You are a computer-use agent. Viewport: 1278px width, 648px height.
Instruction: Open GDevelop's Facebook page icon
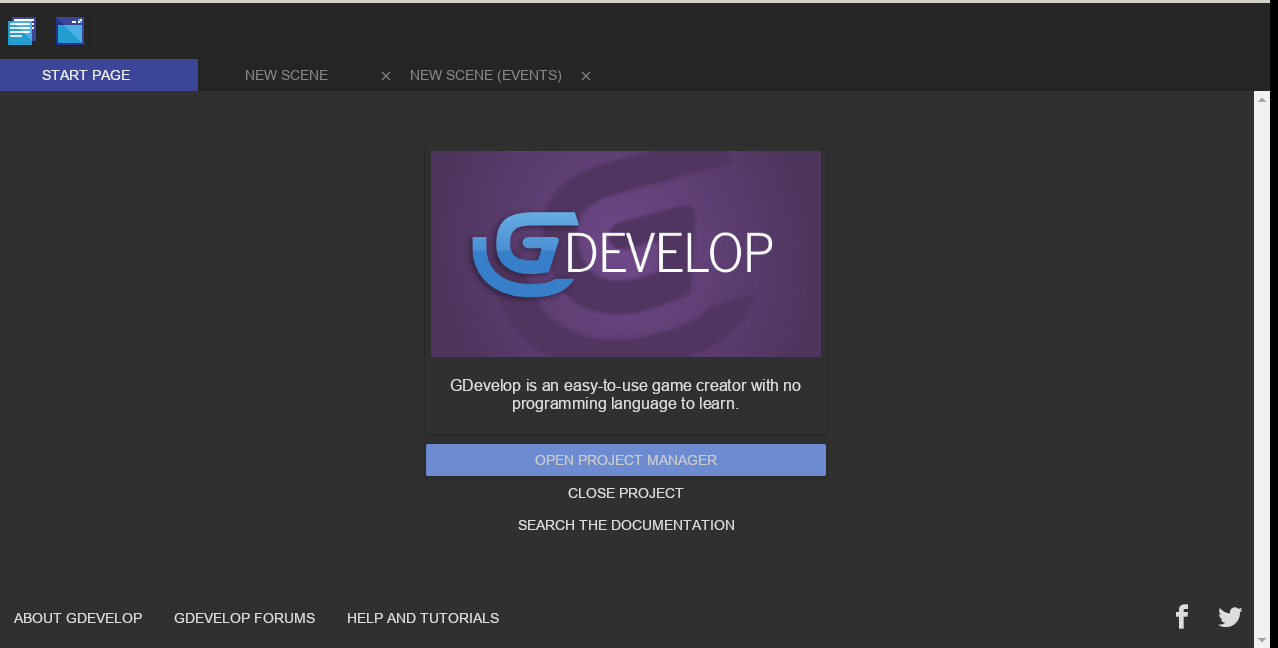pos(1182,617)
